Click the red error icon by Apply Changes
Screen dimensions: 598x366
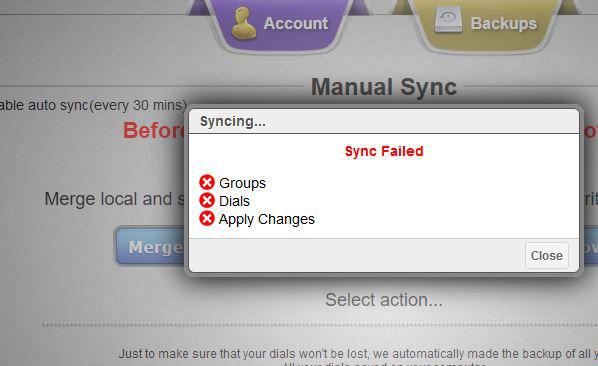[x=207, y=218]
